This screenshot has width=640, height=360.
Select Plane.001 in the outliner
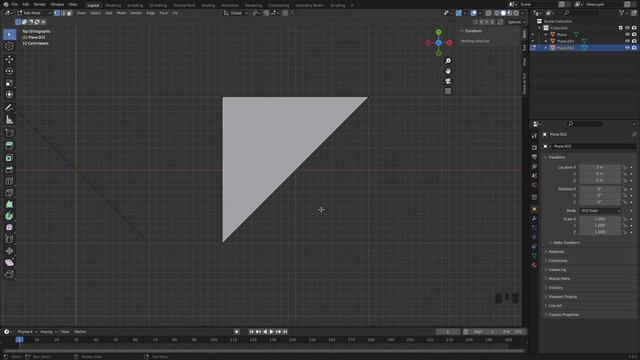coord(565,41)
